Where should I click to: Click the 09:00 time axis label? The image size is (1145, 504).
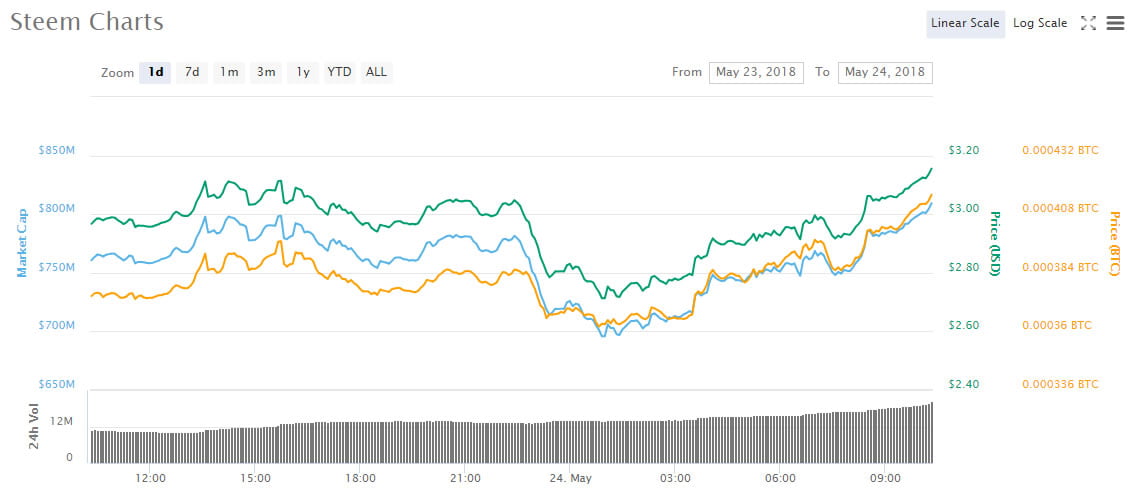click(886, 479)
